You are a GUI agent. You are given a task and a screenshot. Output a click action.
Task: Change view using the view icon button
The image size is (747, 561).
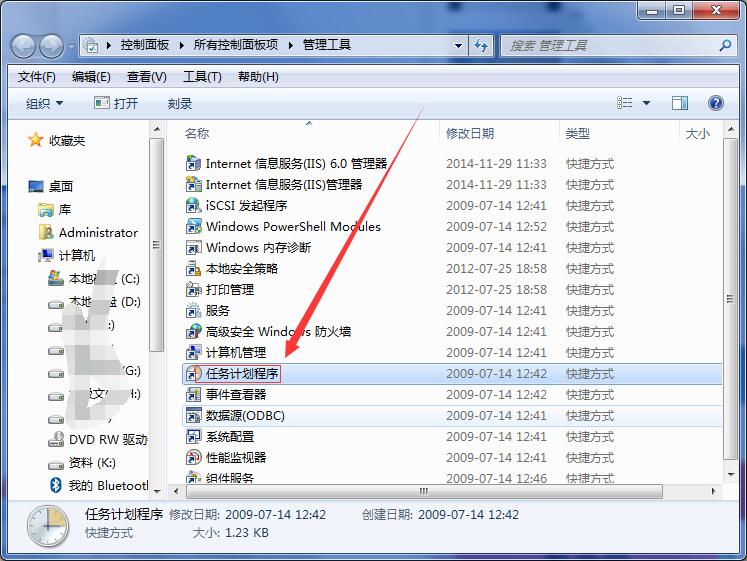click(625, 103)
